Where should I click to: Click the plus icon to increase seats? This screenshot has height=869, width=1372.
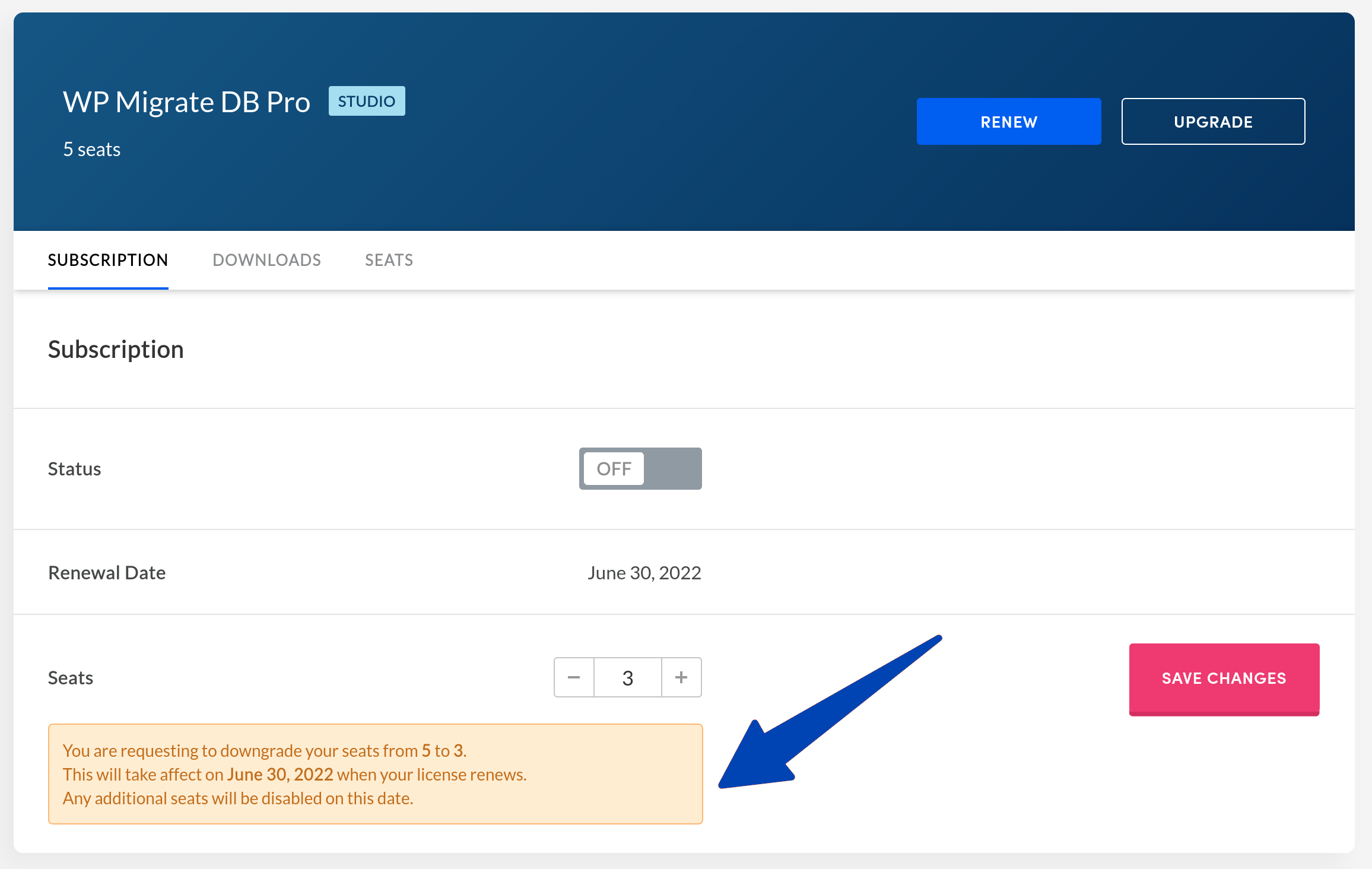[681, 677]
